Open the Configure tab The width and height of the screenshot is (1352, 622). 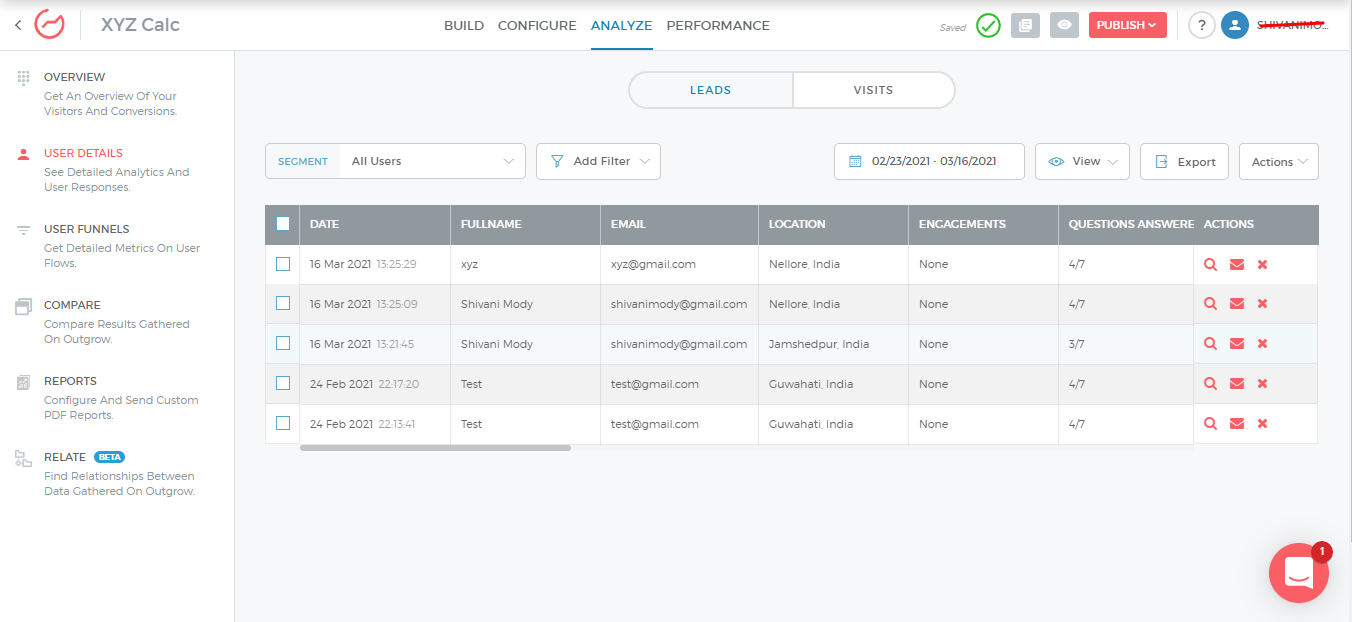537,26
